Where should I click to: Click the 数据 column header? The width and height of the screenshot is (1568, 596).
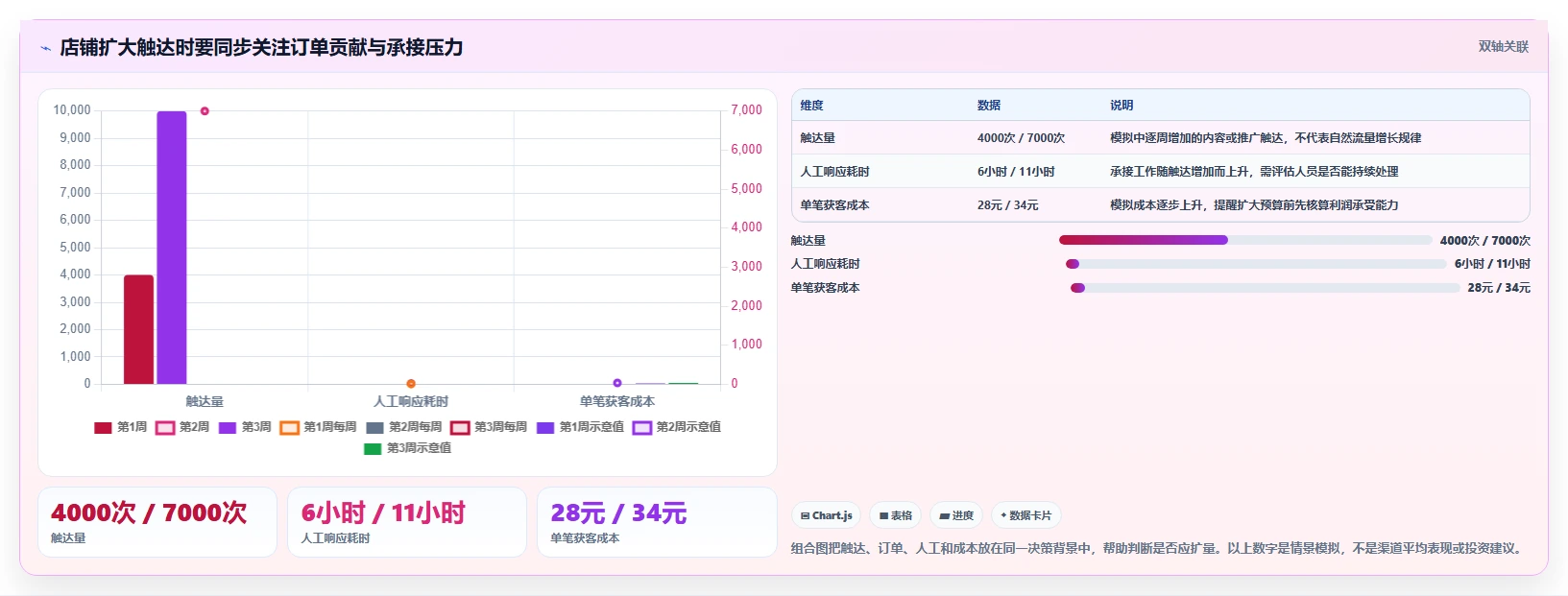pyautogui.click(x=989, y=106)
